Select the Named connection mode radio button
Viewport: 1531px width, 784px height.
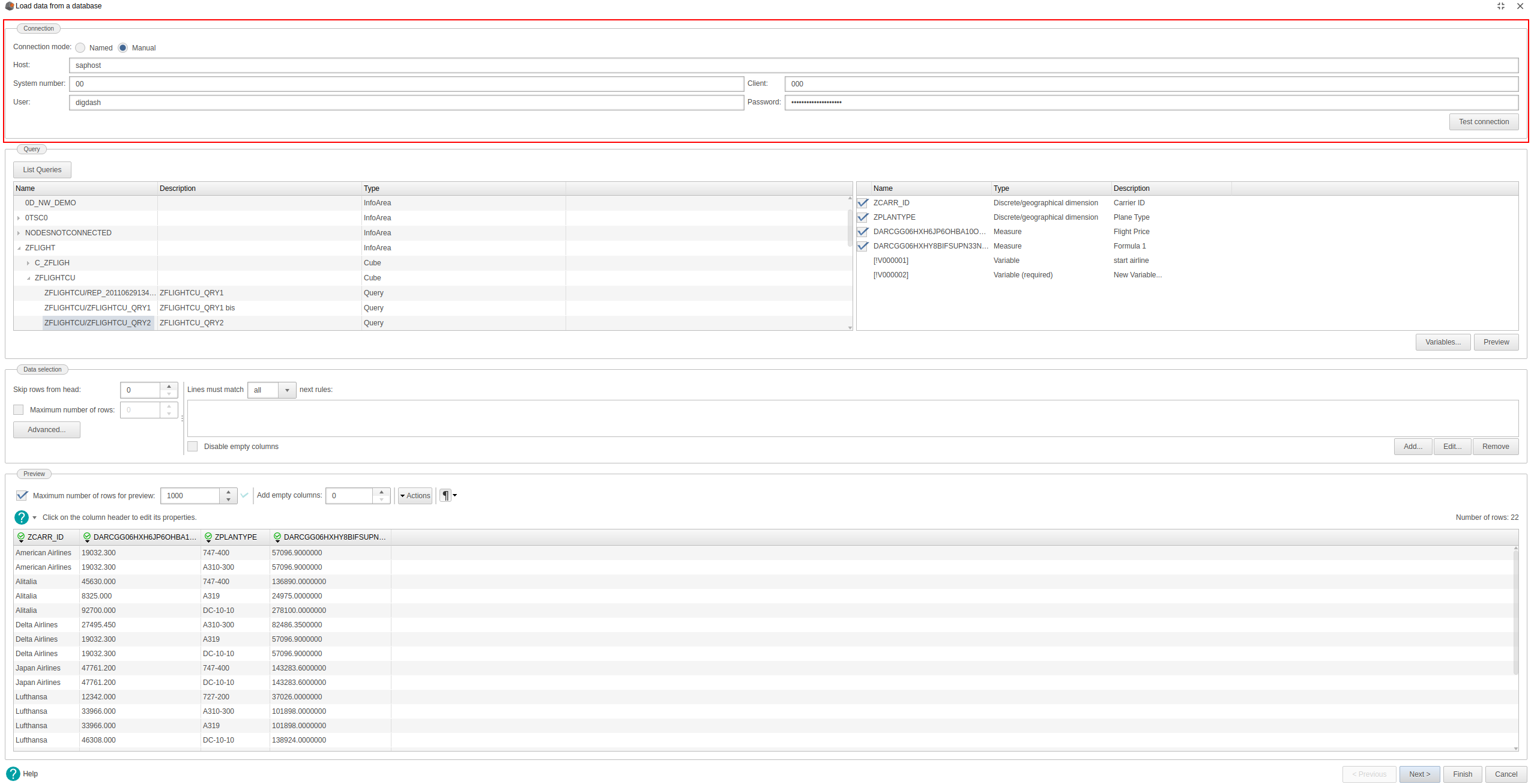(80, 48)
